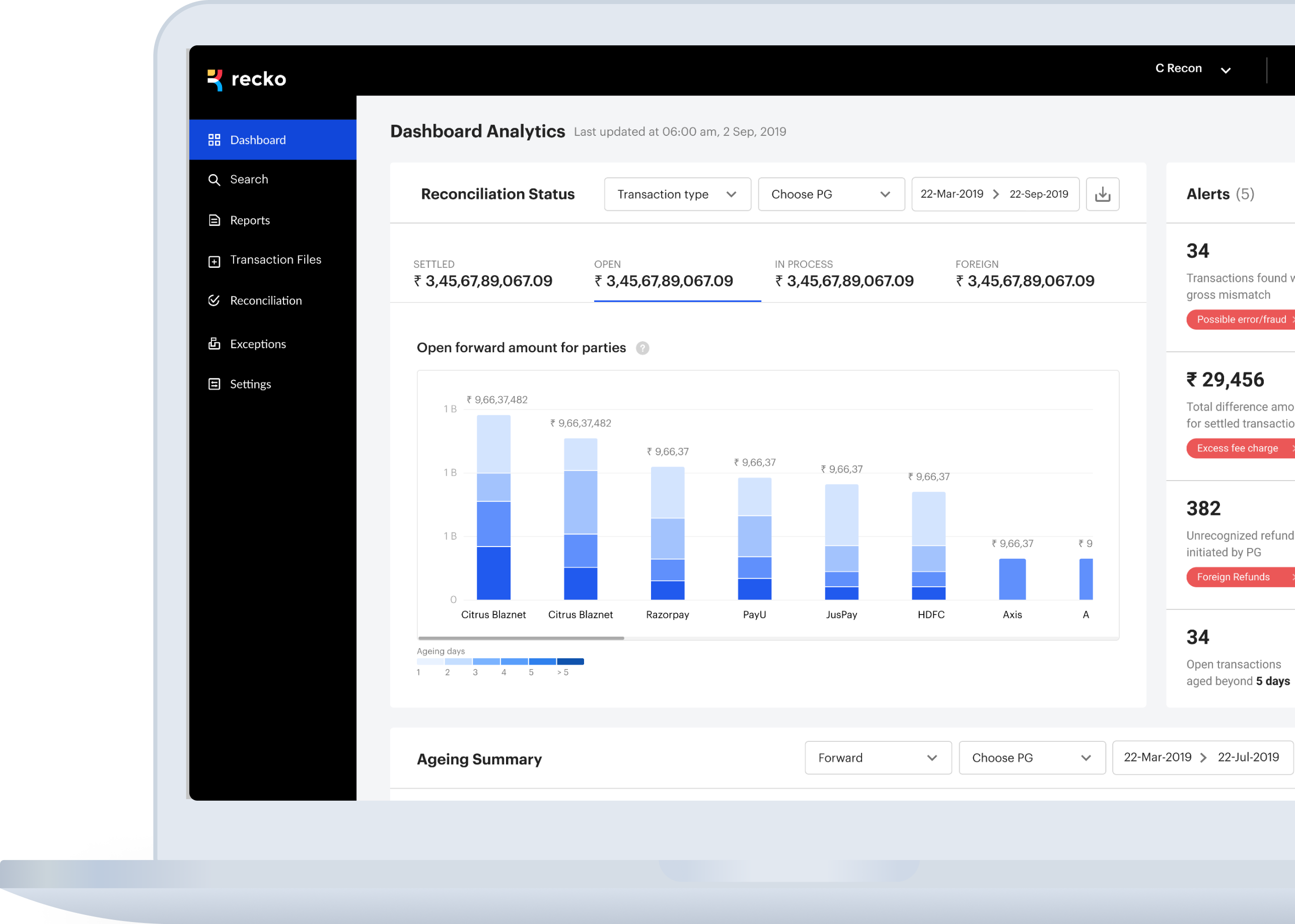Click the Reconciliation check icon
This screenshot has width=1295, height=924.
214,300
